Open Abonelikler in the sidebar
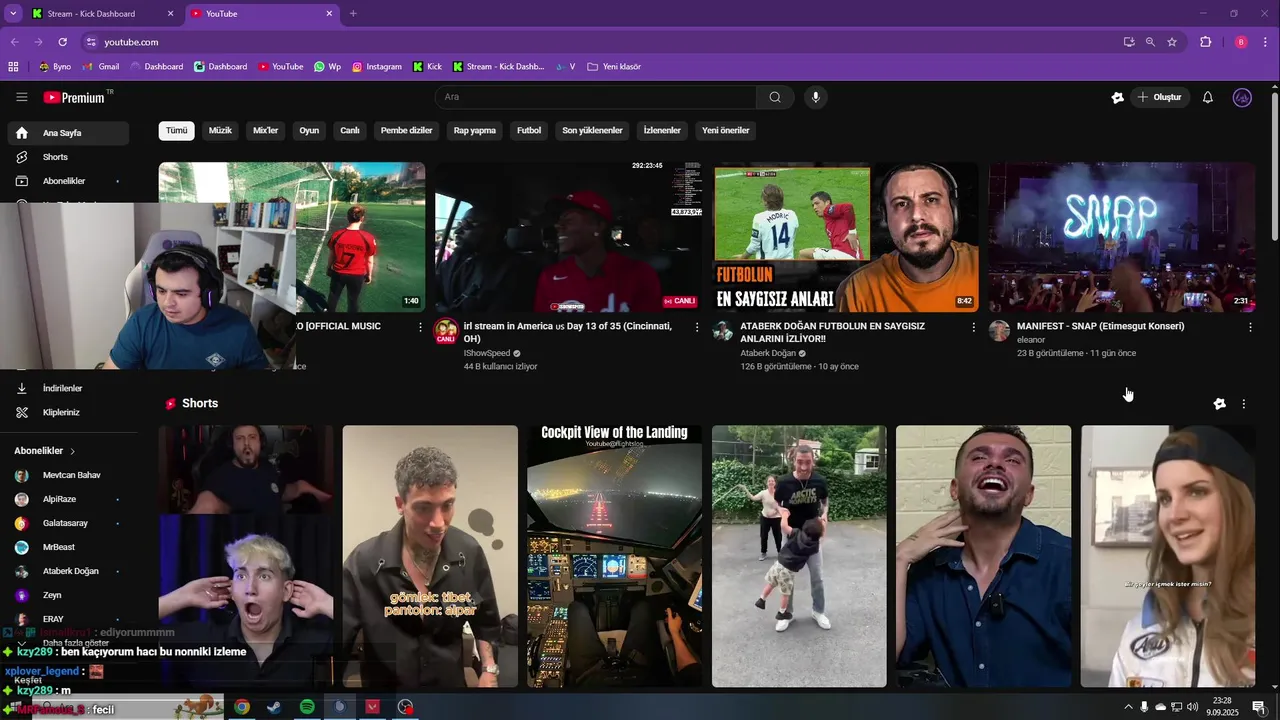The height and width of the screenshot is (720, 1280). [69, 181]
